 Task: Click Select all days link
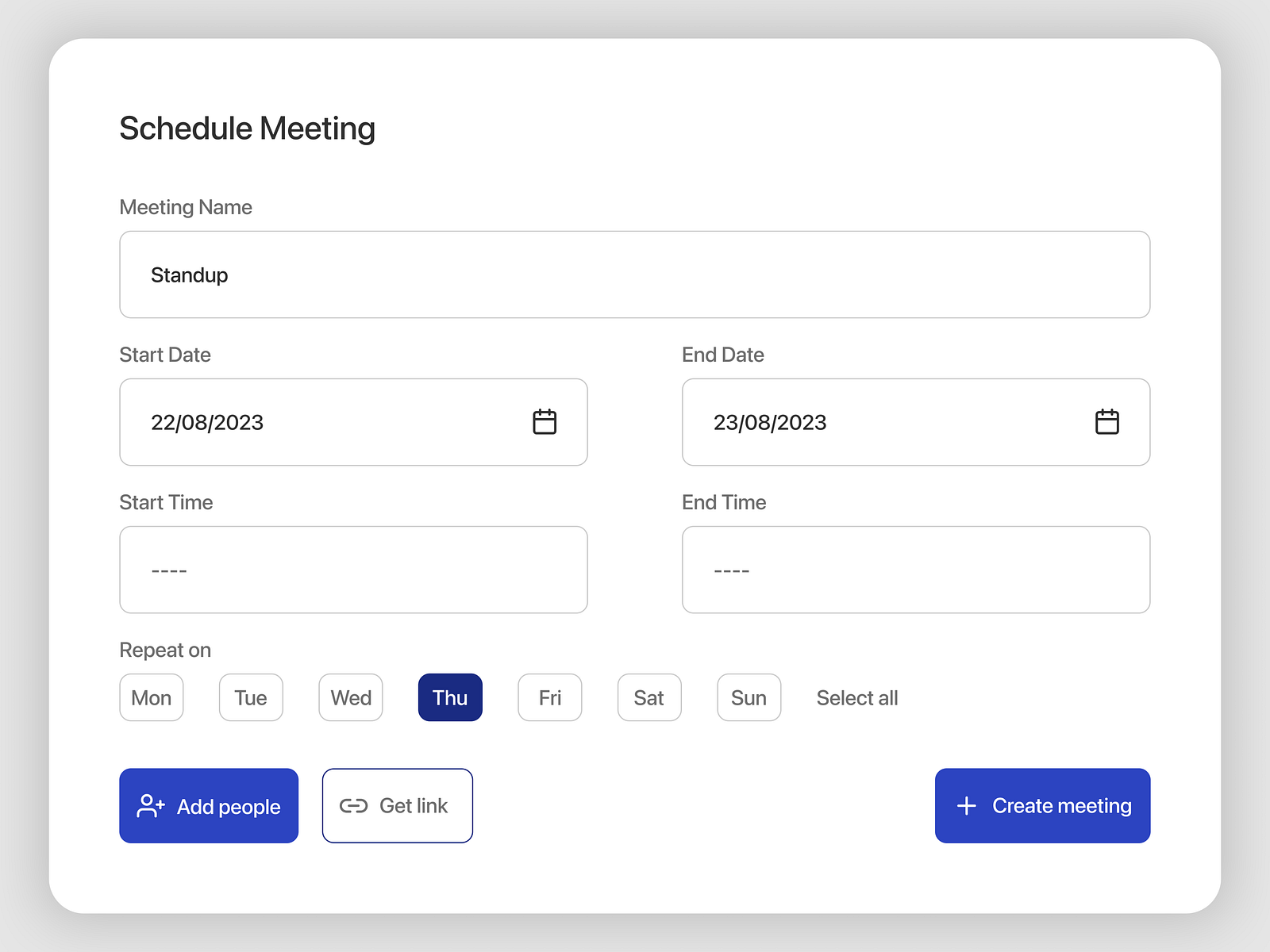click(857, 698)
